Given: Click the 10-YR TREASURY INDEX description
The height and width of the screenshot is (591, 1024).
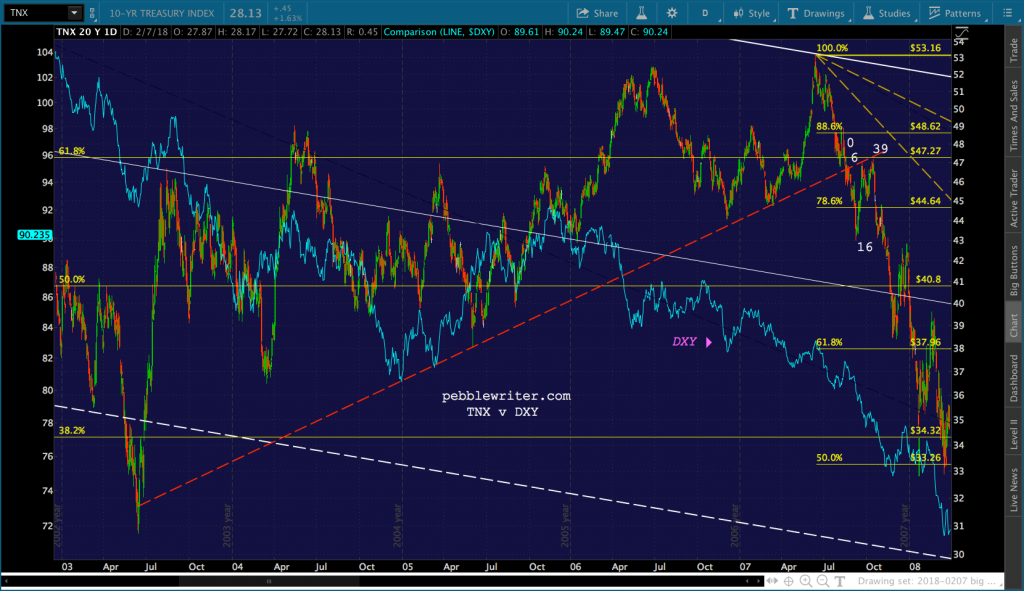Looking at the screenshot, I should pyautogui.click(x=161, y=13).
